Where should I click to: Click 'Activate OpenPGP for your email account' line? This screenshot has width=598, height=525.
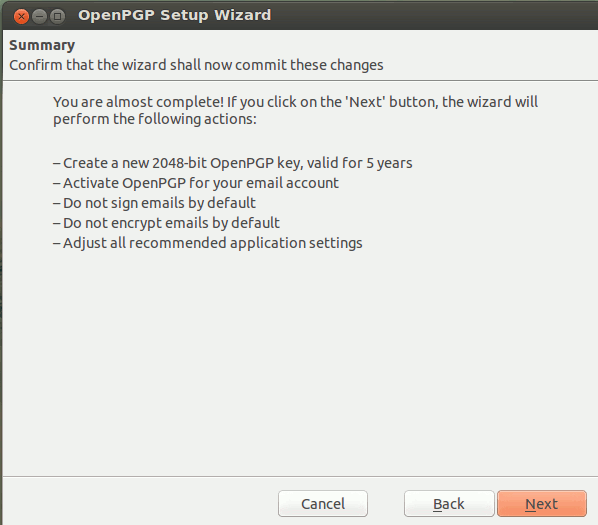[196, 183]
